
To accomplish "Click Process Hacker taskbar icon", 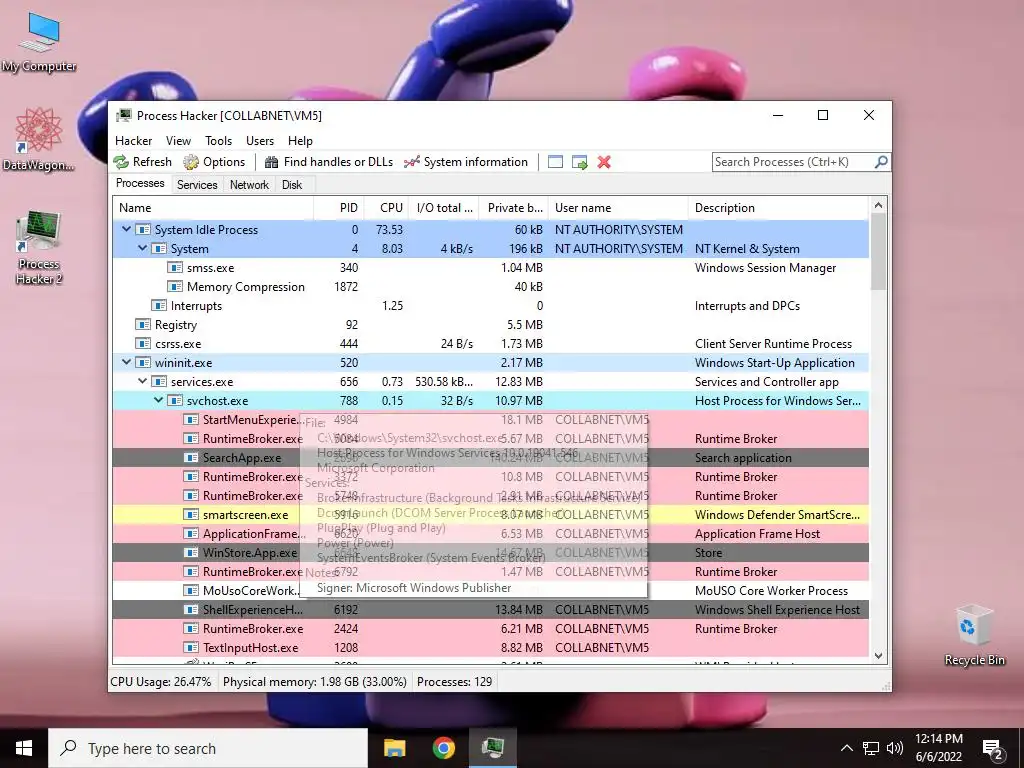I will click(492, 748).
